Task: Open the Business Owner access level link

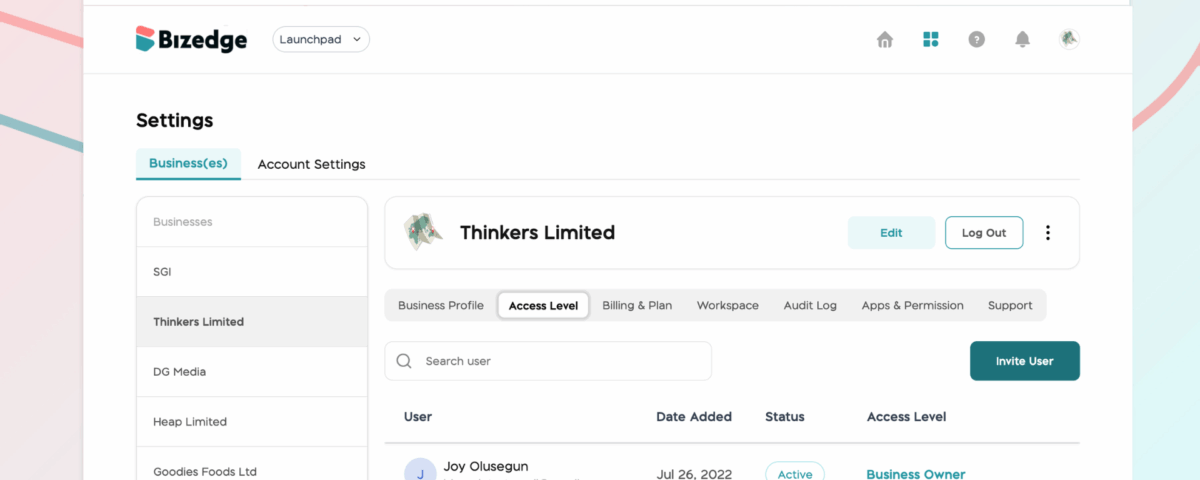Action: 916,474
